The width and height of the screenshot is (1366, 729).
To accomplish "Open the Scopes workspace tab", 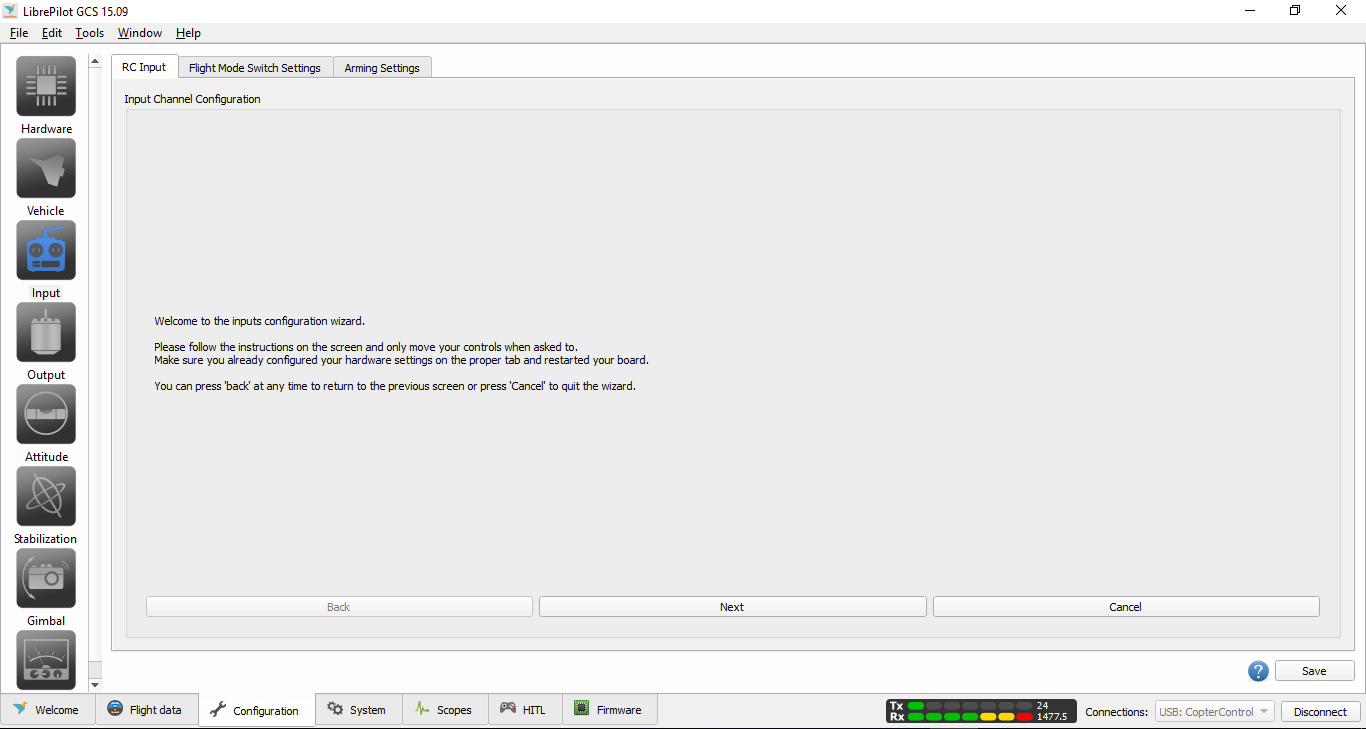I will coord(444,710).
